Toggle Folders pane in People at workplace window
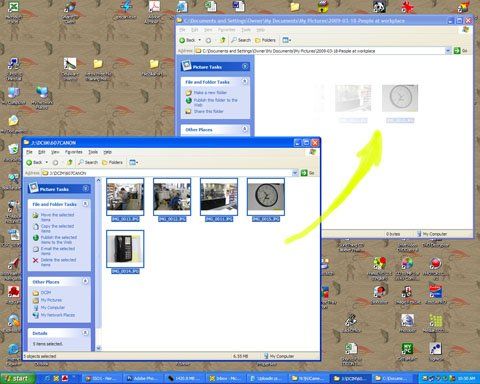This screenshot has height=384, width=480. [x=265, y=40]
